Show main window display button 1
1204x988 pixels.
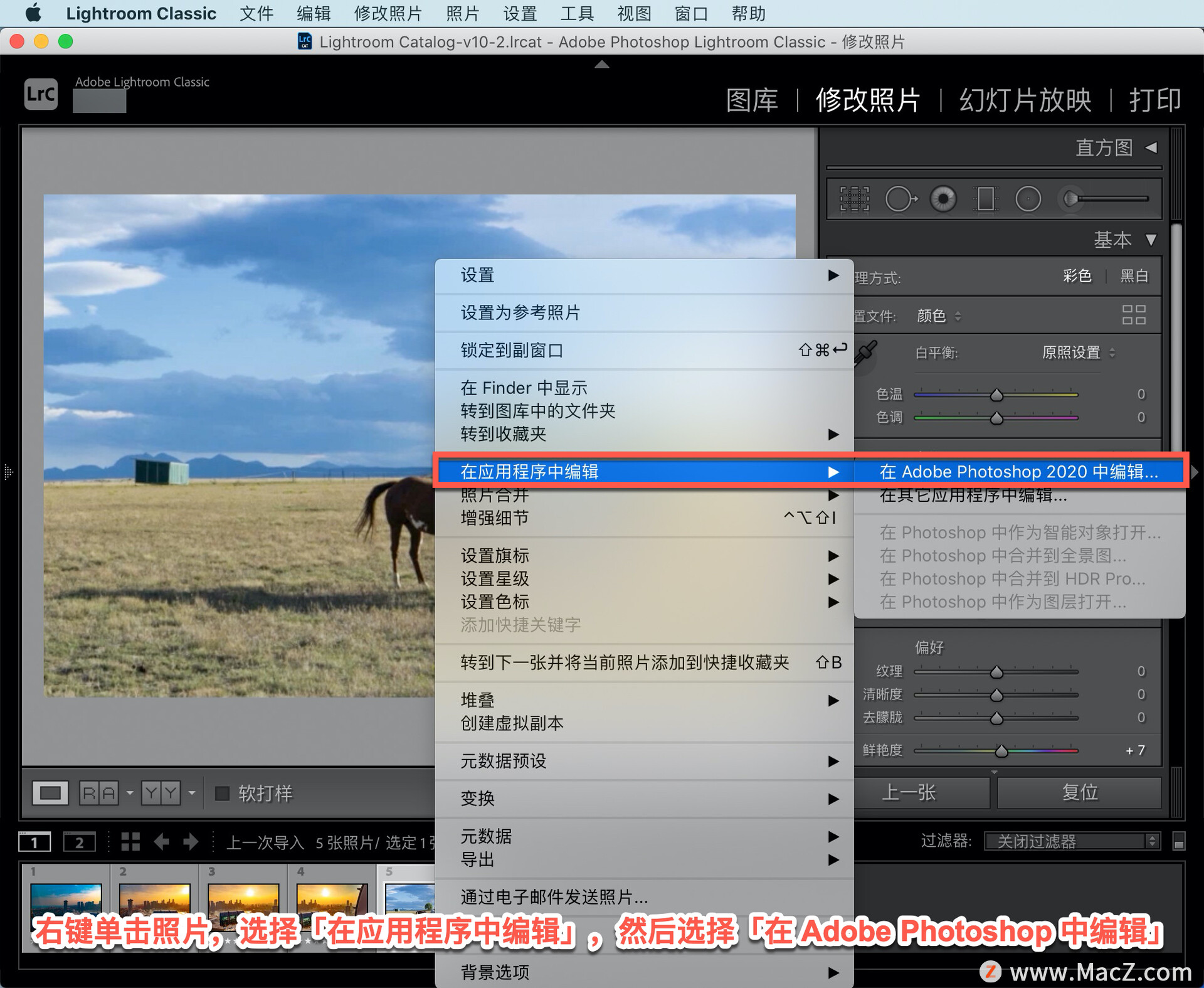(x=34, y=842)
